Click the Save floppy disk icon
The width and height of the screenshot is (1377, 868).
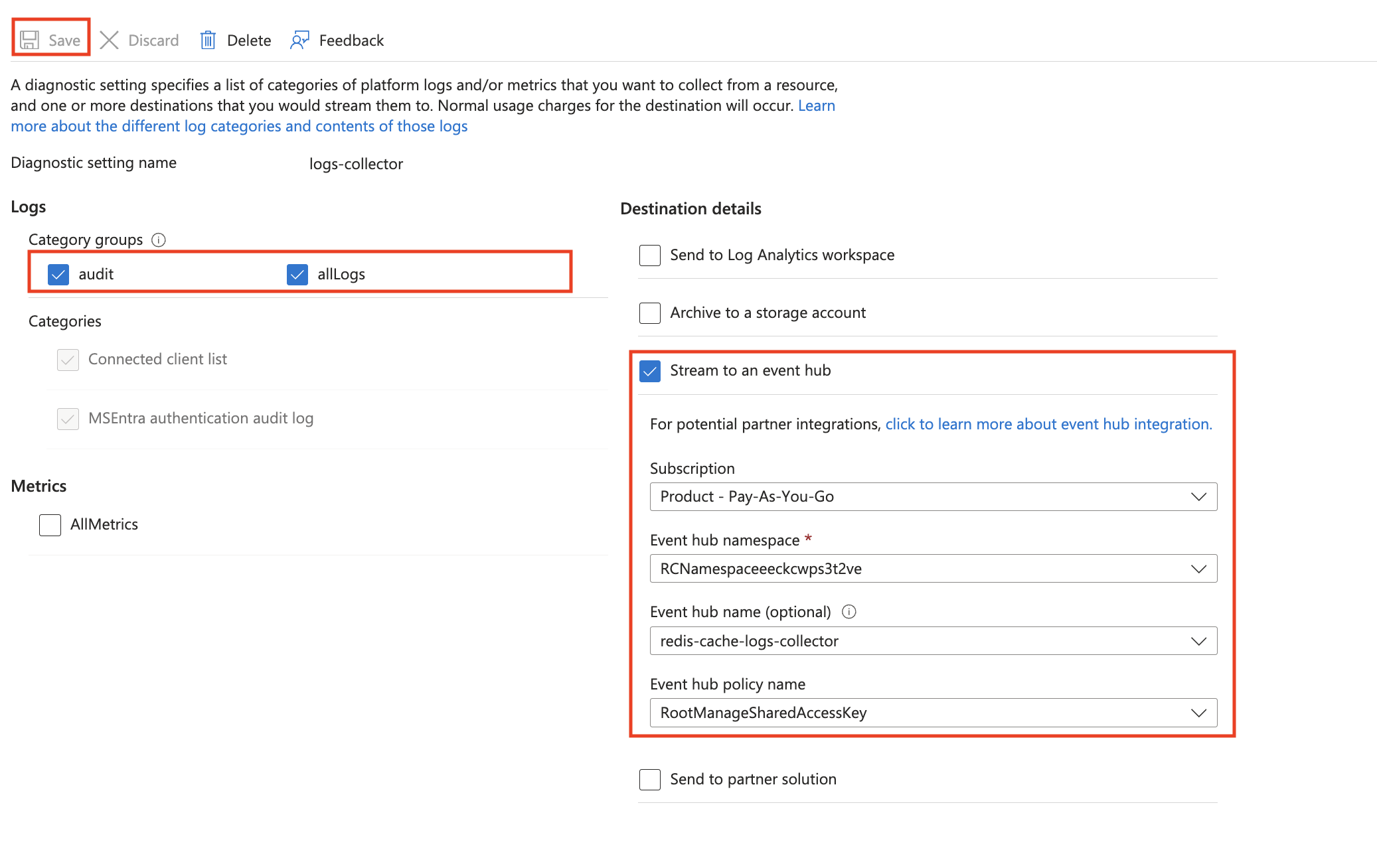[x=29, y=40]
